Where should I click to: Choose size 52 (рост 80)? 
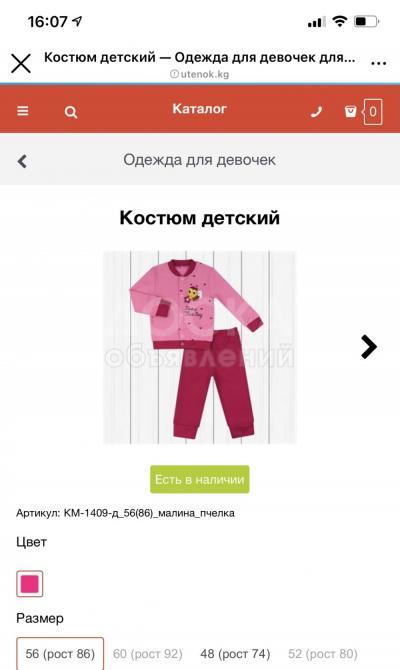point(323,654)
